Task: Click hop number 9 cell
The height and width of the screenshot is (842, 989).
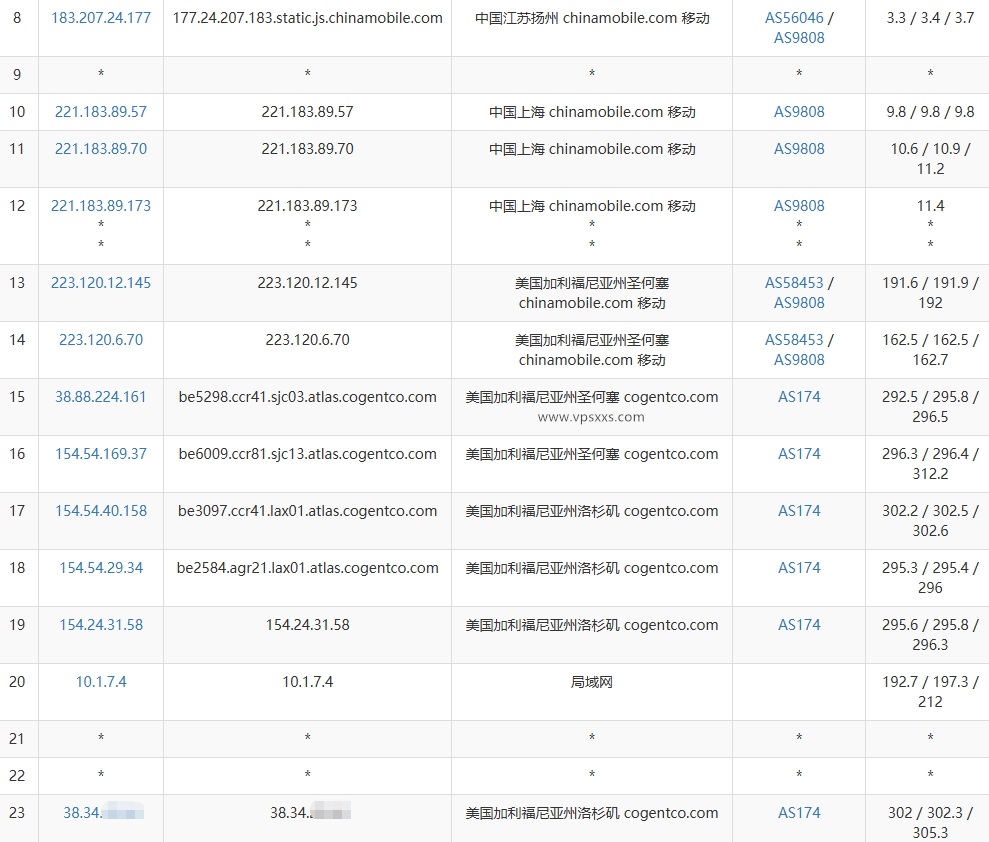Action: point(18,75)
